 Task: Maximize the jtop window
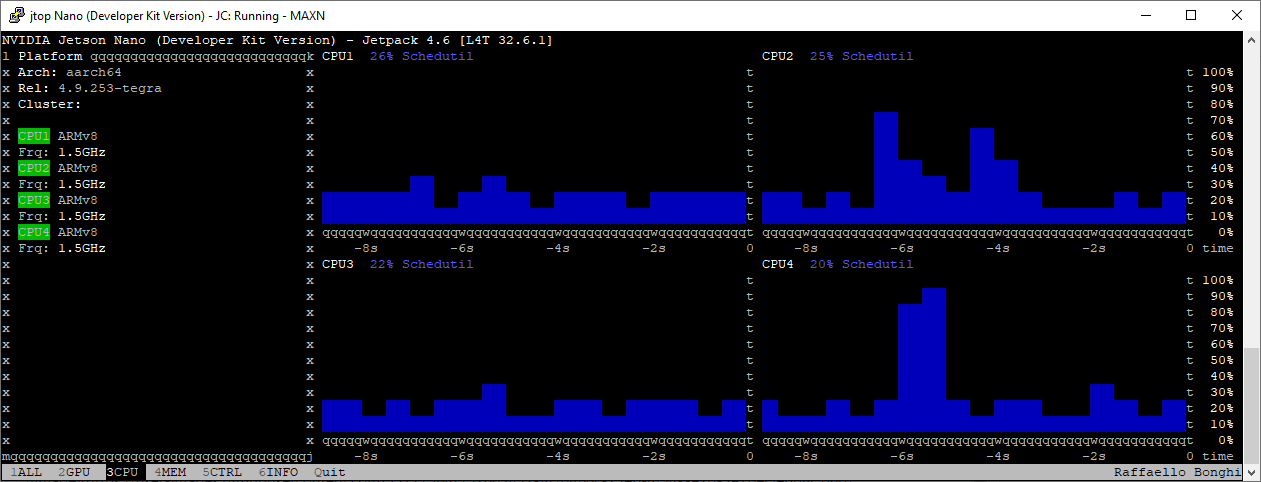(1191, 15)
